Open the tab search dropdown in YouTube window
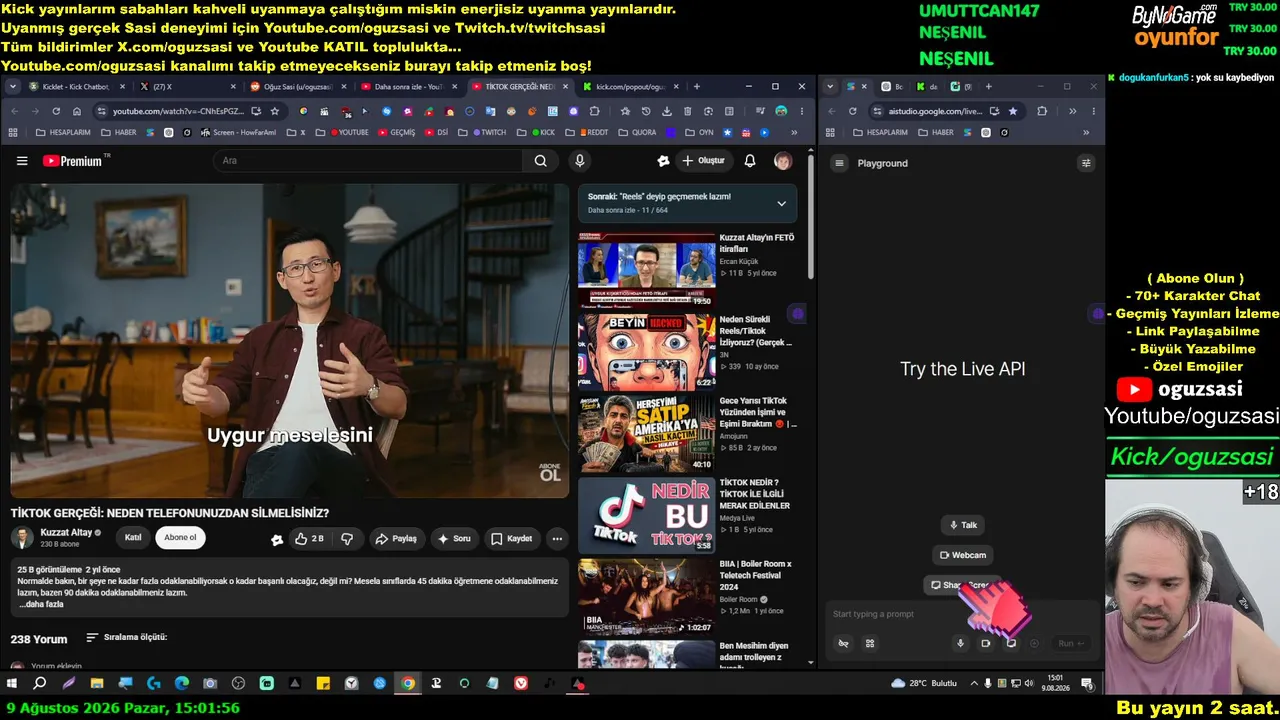The image size is (1280, 720). 13,87
